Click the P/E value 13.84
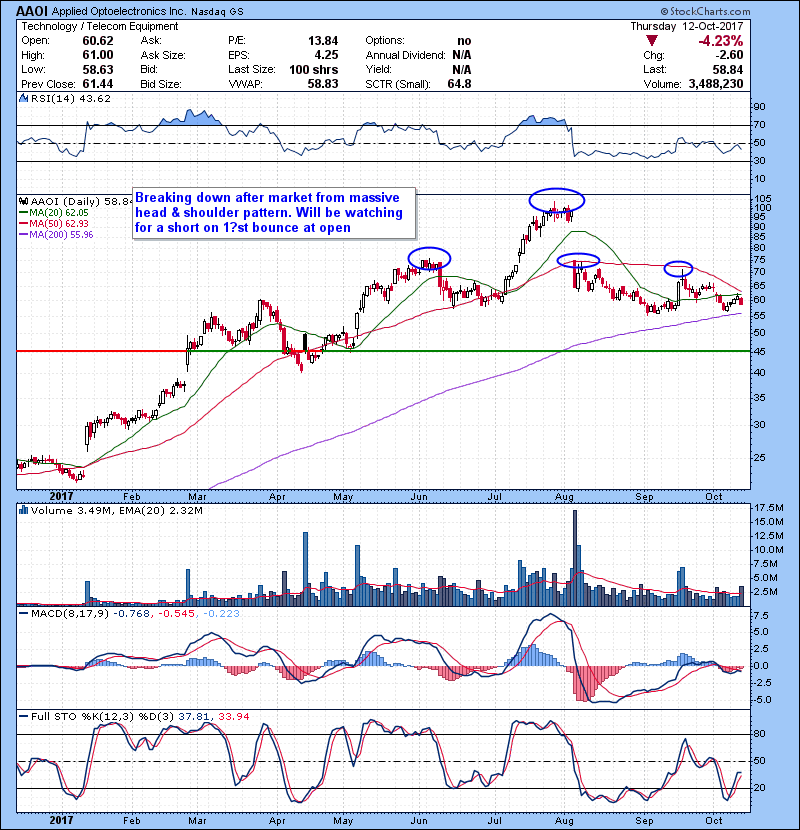 (323, 41)
